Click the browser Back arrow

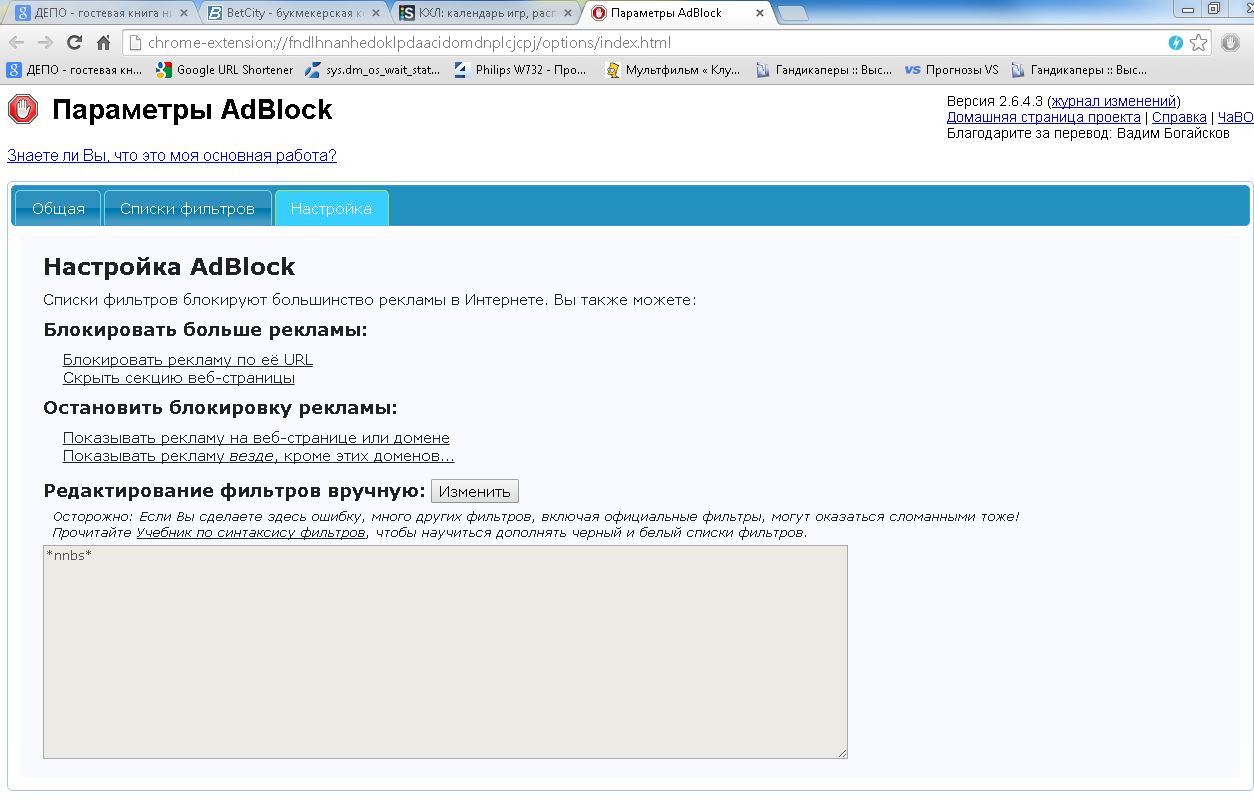click(17, 43)
